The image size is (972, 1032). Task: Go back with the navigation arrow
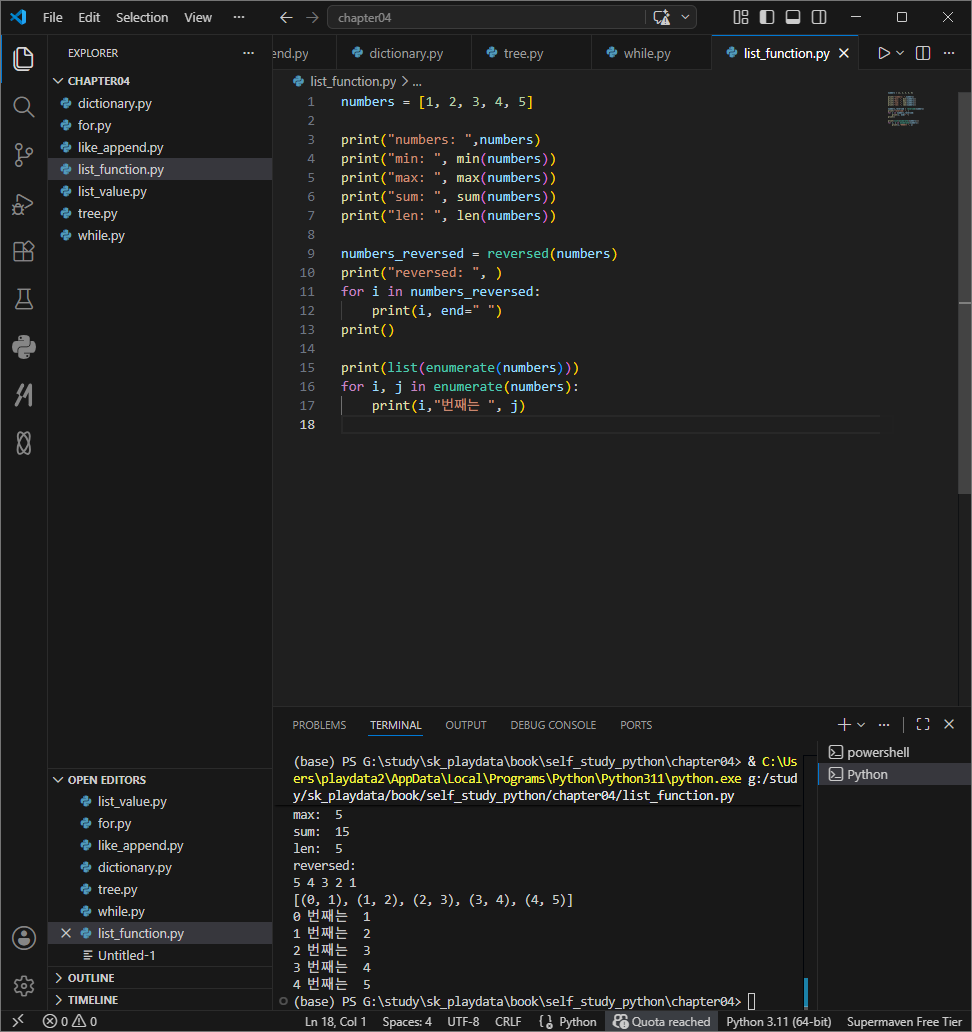coord(286,18)
